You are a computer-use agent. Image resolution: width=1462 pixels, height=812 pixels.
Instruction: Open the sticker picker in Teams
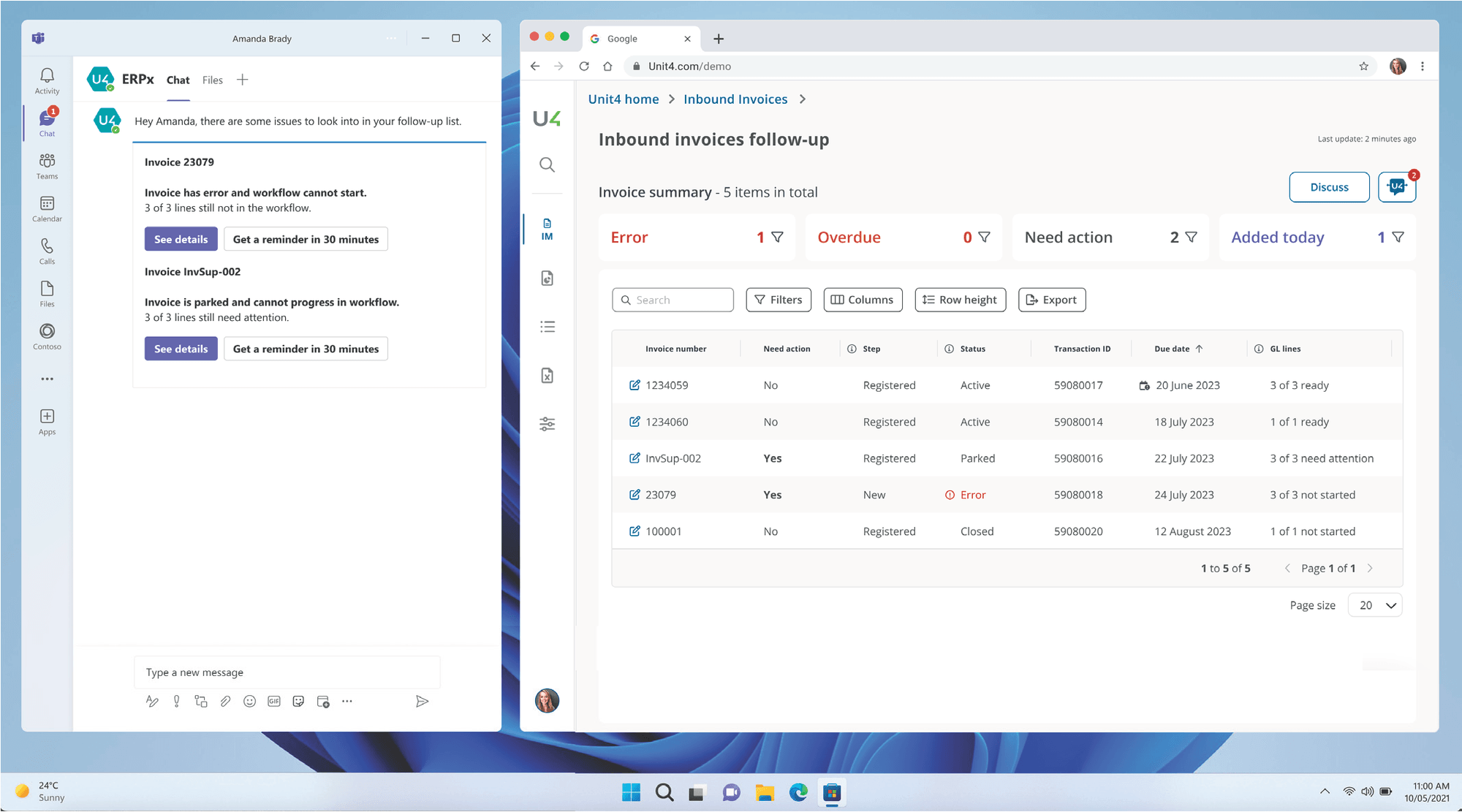[298, 701]
